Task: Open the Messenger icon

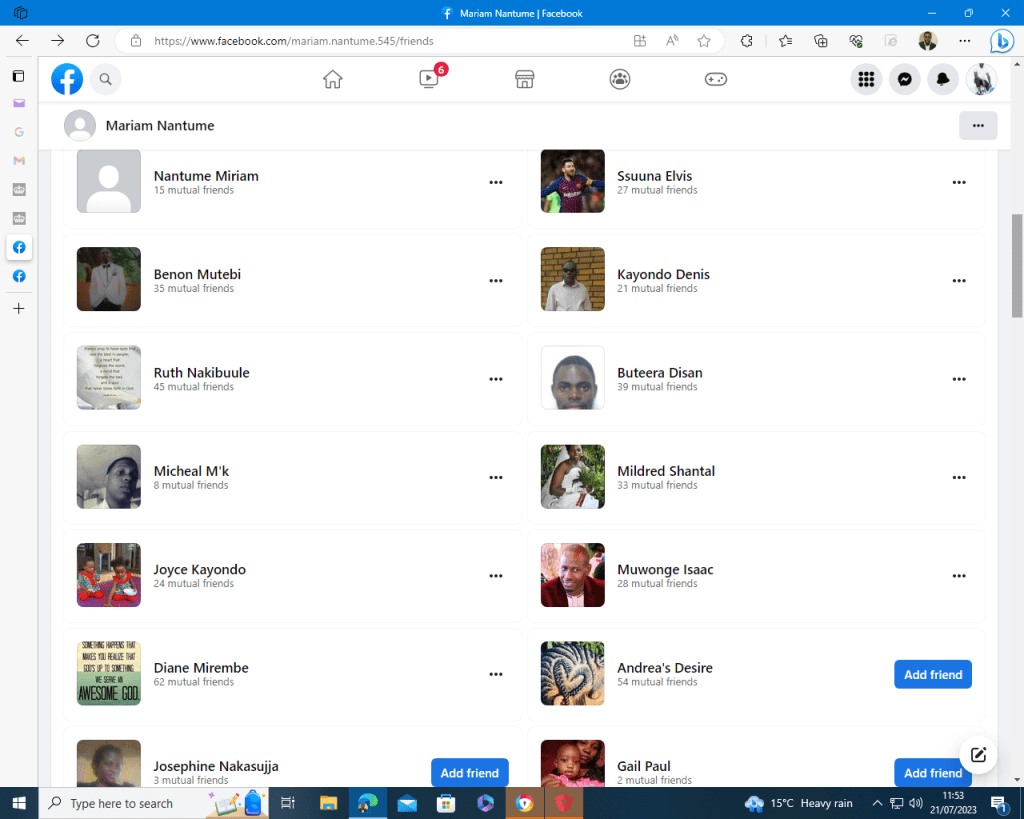Action: point(905,79)
